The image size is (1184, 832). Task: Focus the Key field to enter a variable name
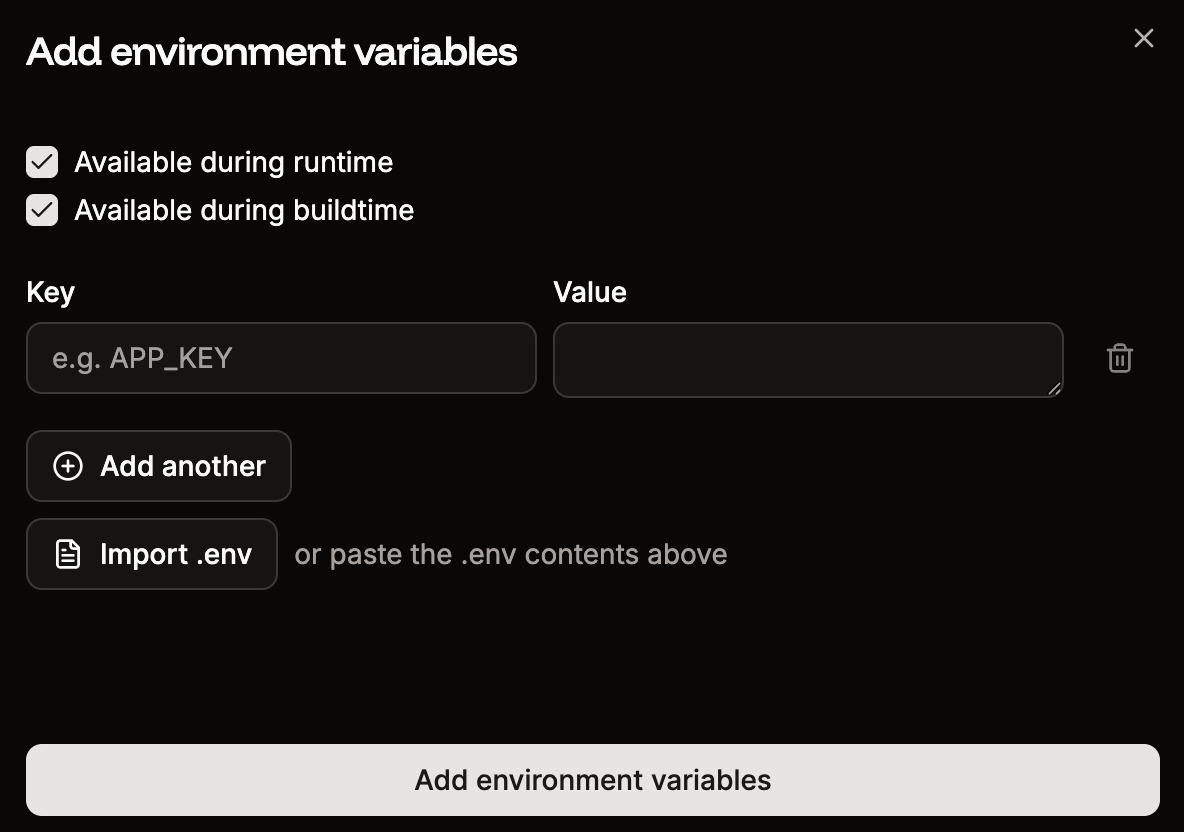pos(280,358)
